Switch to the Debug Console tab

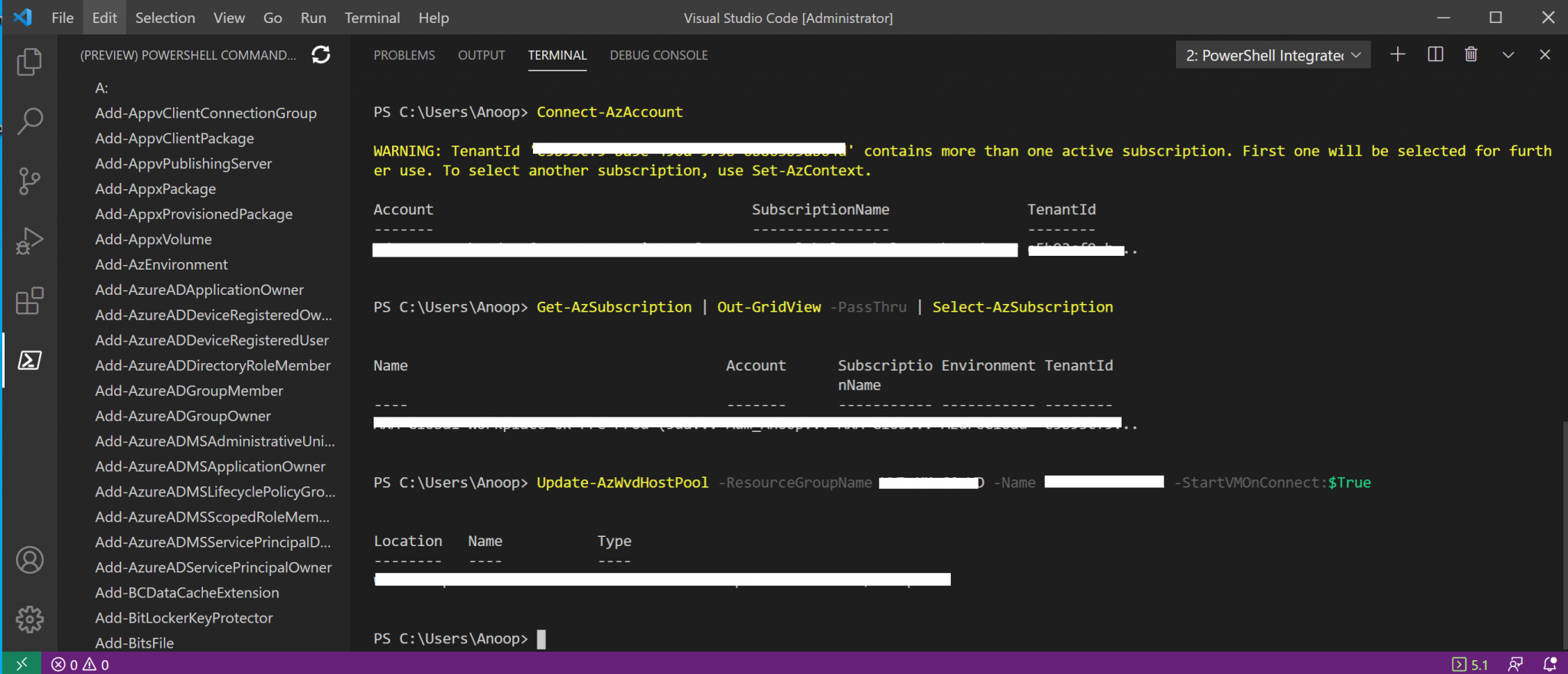pyautogui.click(x=658, y=55)
